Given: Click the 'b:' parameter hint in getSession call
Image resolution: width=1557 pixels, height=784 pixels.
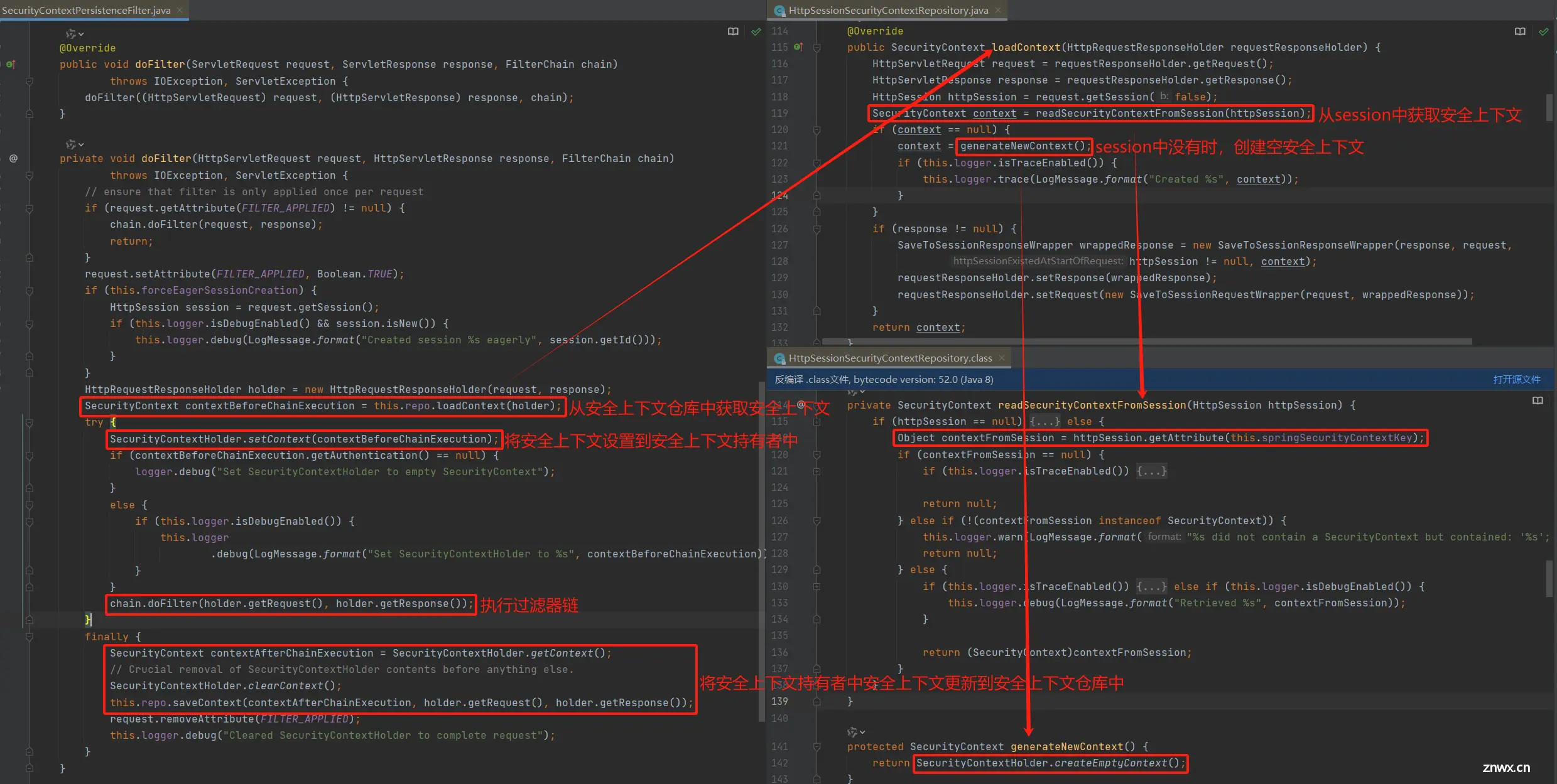Looking at the screenshot, I should (x=1164, y=97).
